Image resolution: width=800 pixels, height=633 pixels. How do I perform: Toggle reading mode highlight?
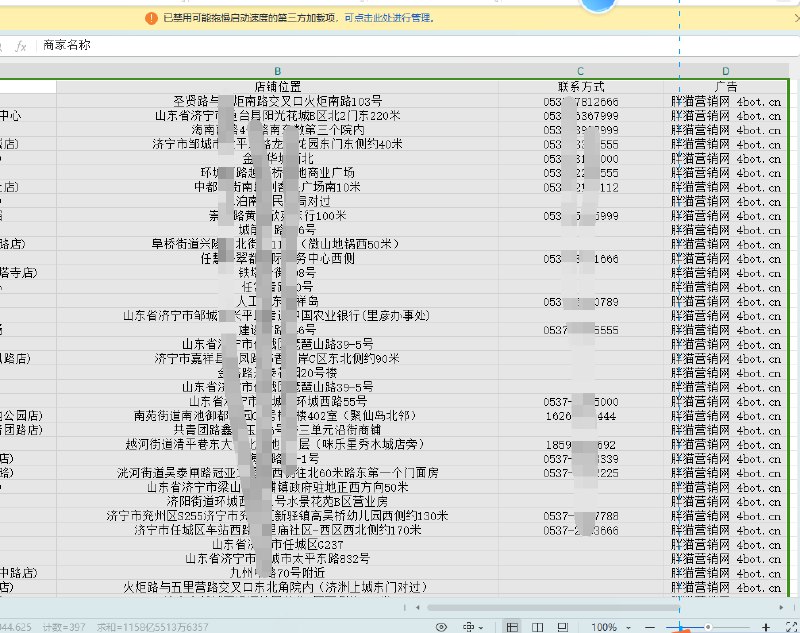[468, 626]
